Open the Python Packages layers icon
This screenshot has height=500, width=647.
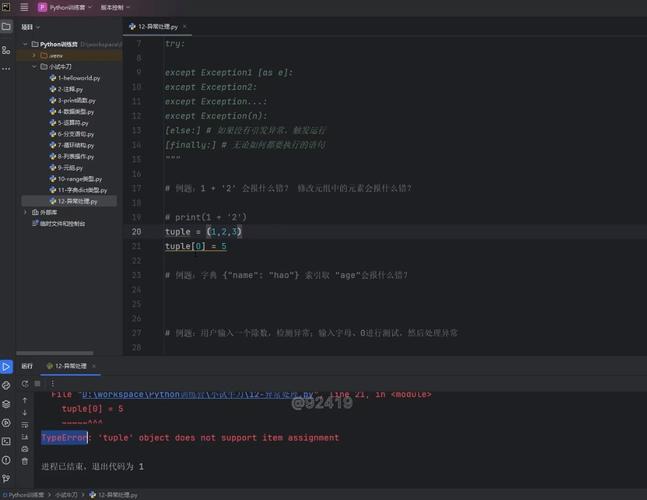(6, 404)
